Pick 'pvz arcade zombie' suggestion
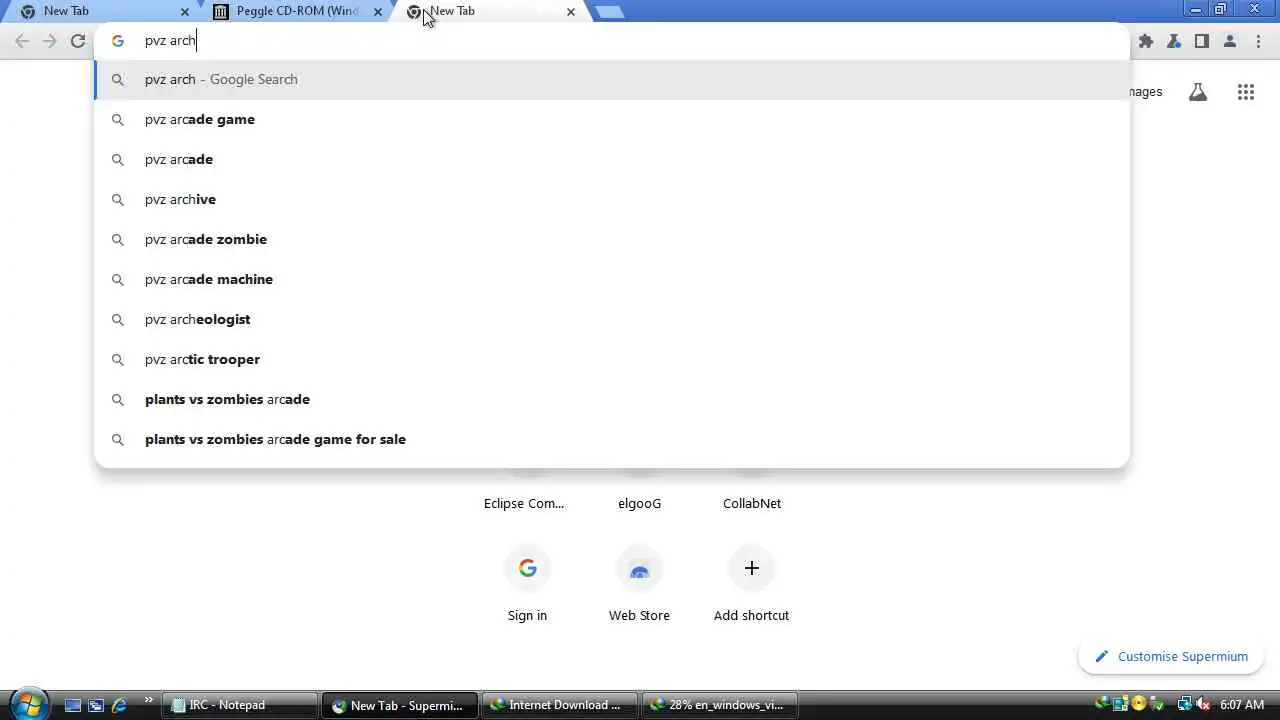 coord(612,240)
